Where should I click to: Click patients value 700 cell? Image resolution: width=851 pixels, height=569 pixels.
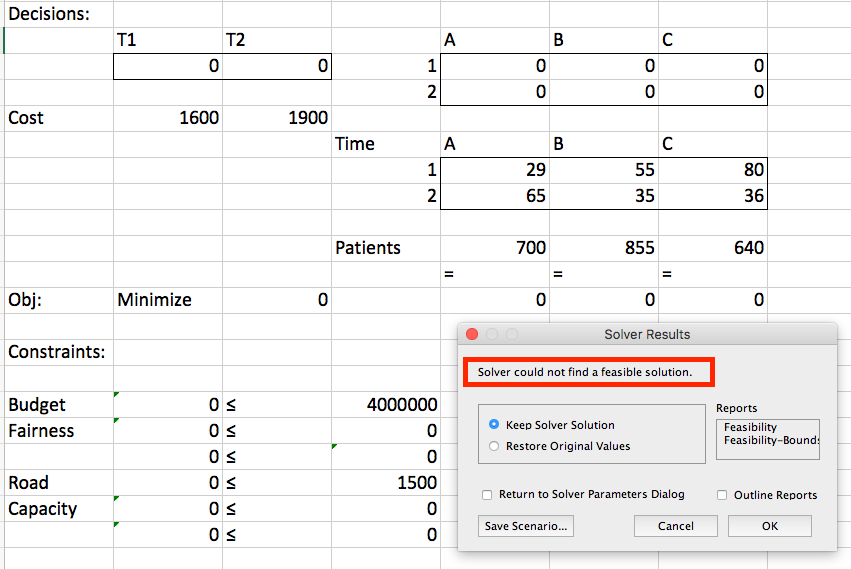[x=495, y=248]
